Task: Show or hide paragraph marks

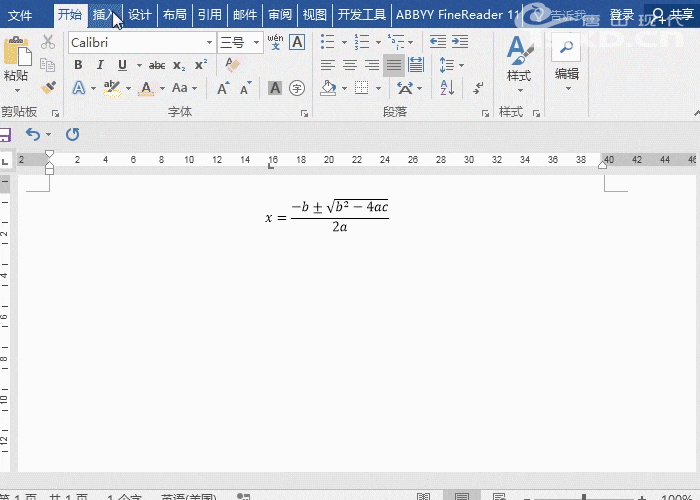Action: click(x=478, y=88)
